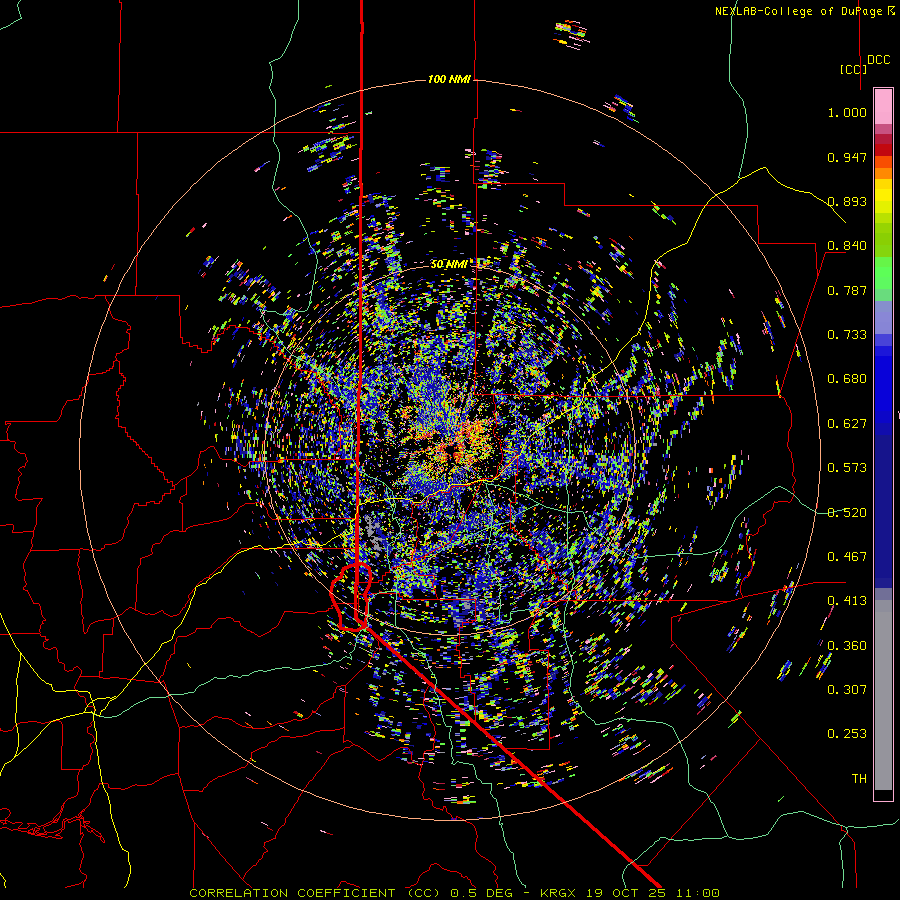The image size is (900, 900).
Task: Select the 1.000 legend value
Action: (847, 112)
